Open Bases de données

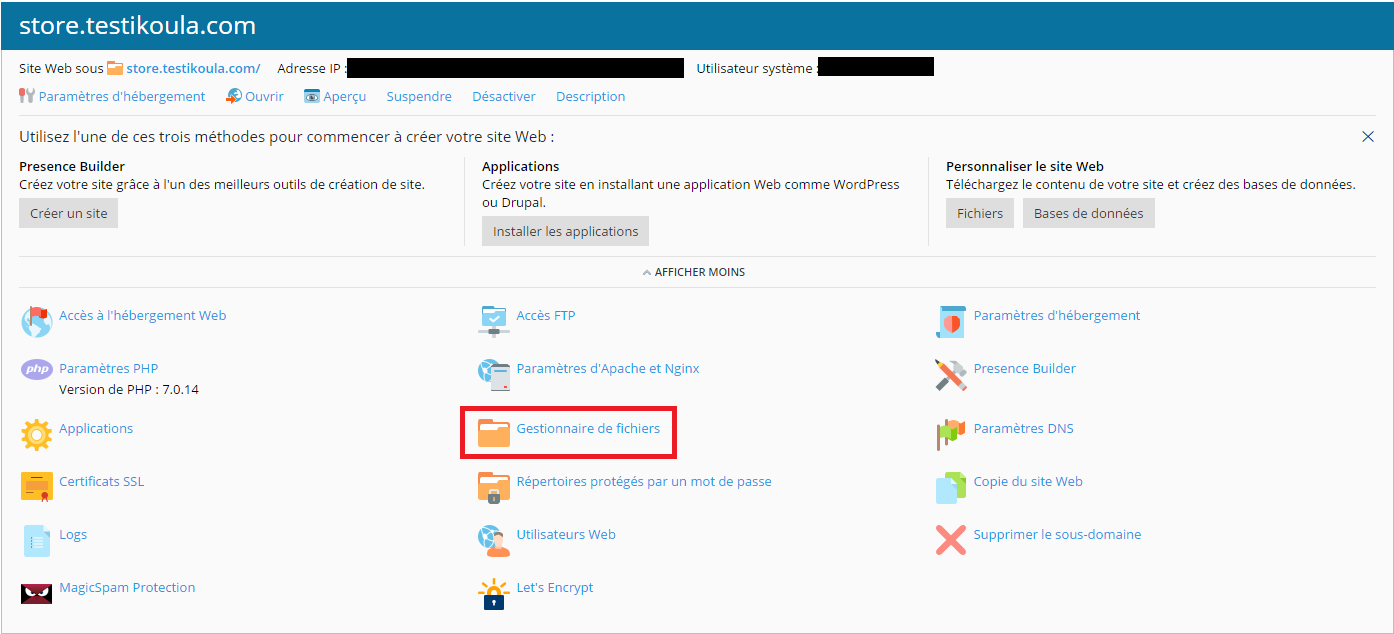[1088, 212]
